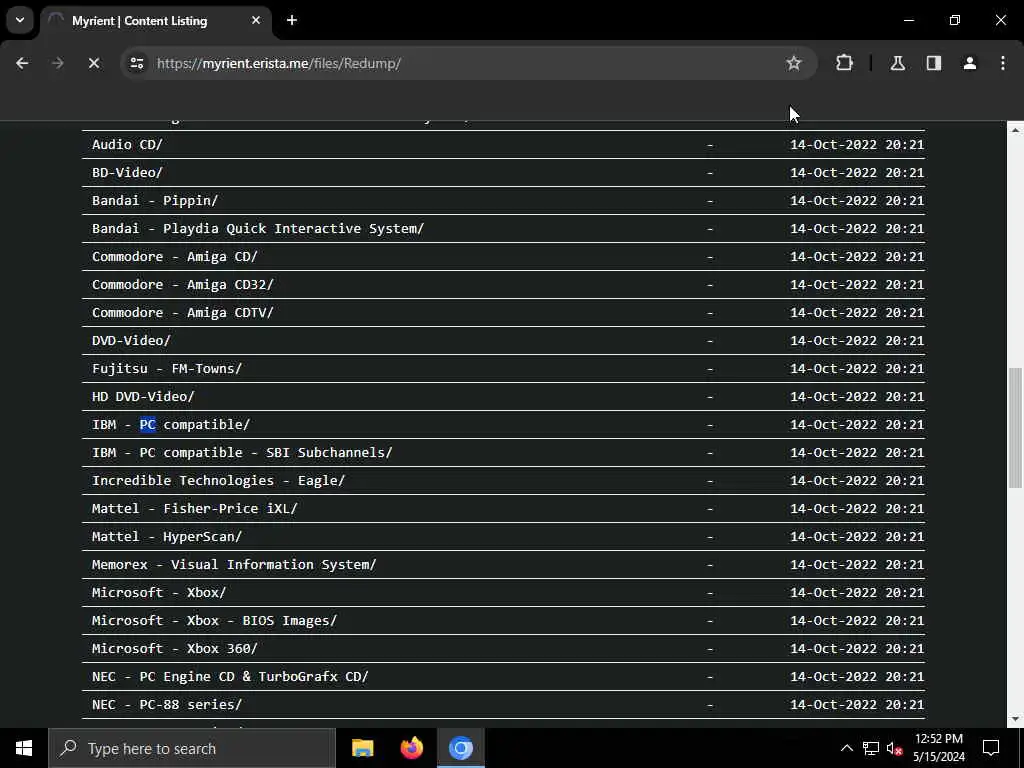The width and height of the screenshot is (1024, 768).
Task: Open Commodore - Amiga CDTV/ folder
Action: pyautogui.click(x=183, y=313)
